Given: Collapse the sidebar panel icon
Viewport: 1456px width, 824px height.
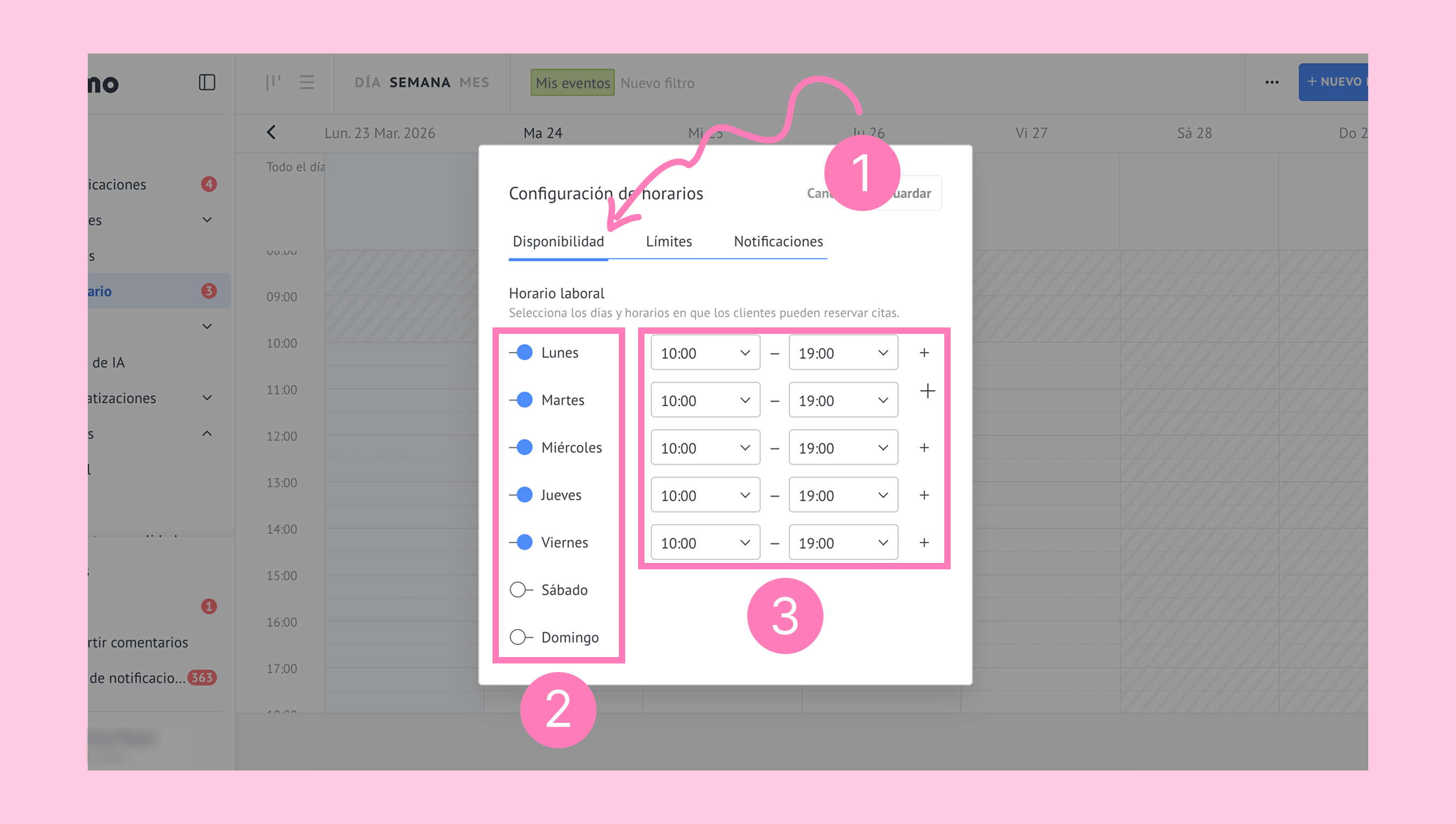Looking at the screenshot, I should [207, 82].
